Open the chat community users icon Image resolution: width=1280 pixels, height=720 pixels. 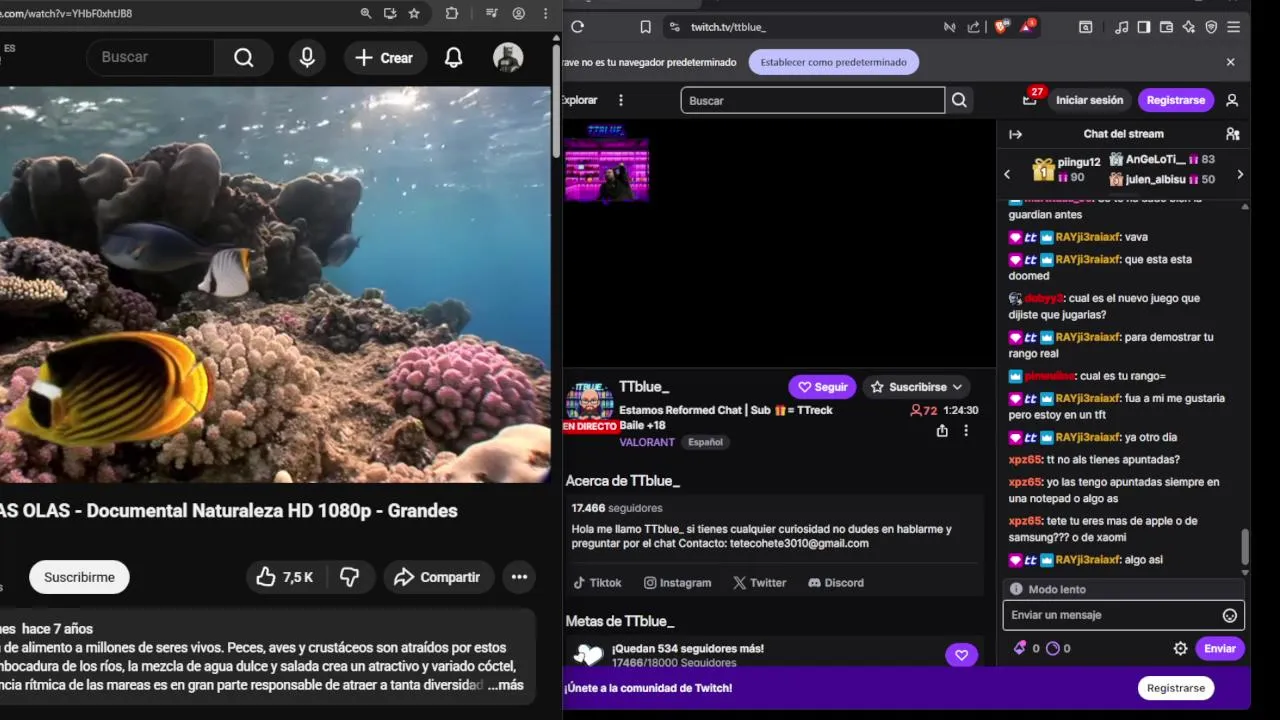point(1232,134)
